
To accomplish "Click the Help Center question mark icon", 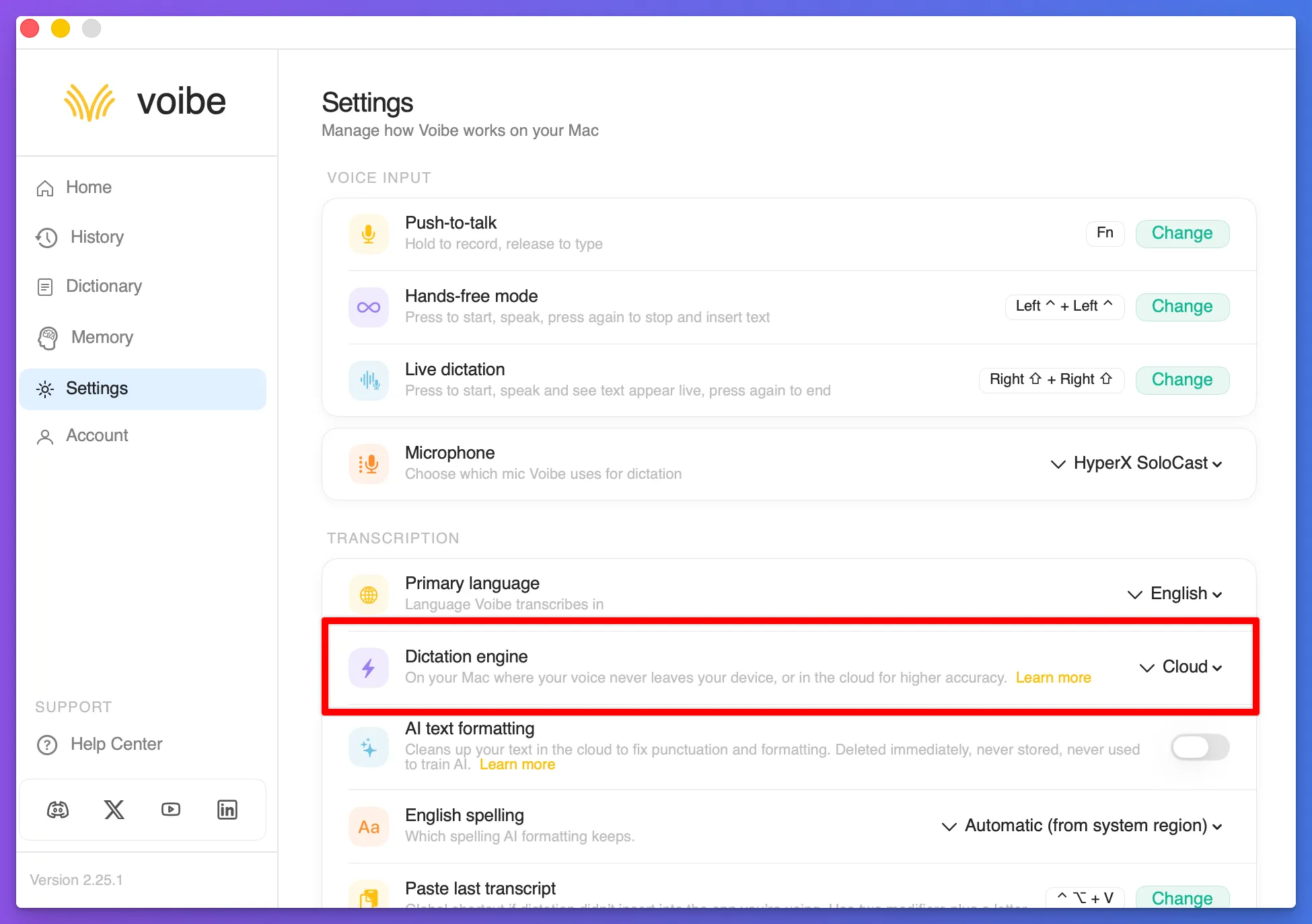I will (47, 745).
